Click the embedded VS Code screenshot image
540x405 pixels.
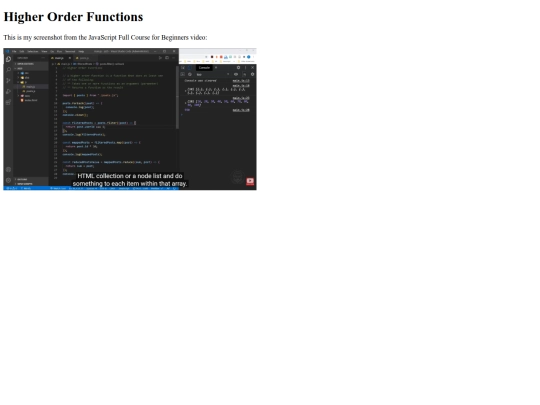(130, 119)
